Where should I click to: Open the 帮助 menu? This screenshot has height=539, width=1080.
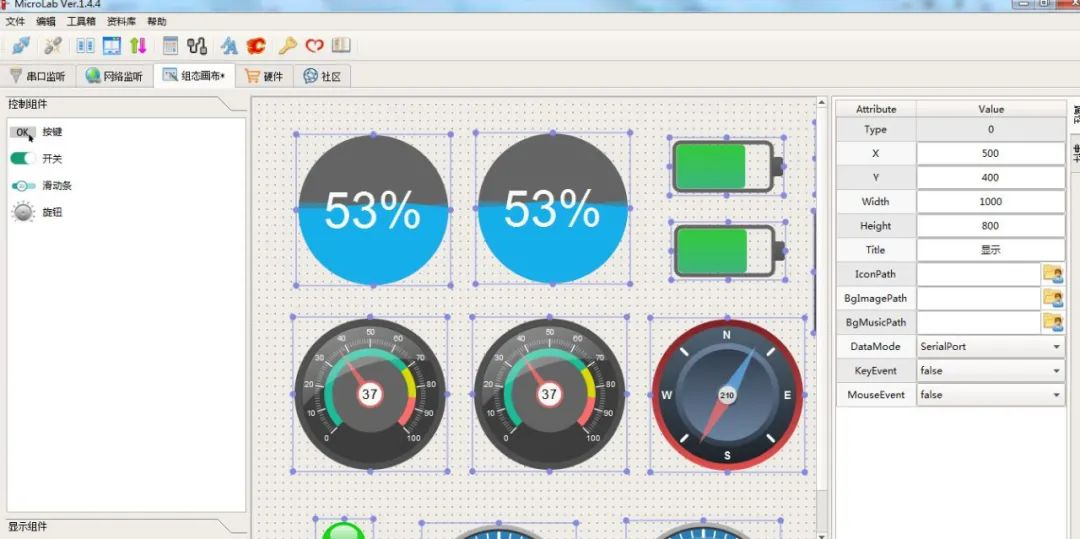tap(156, 21)
